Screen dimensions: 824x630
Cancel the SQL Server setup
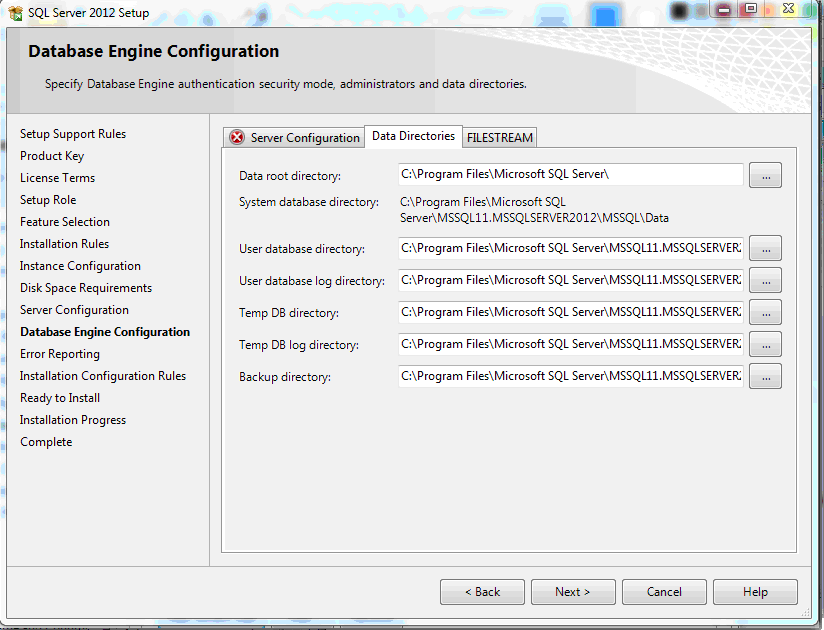tap(664, 592)
